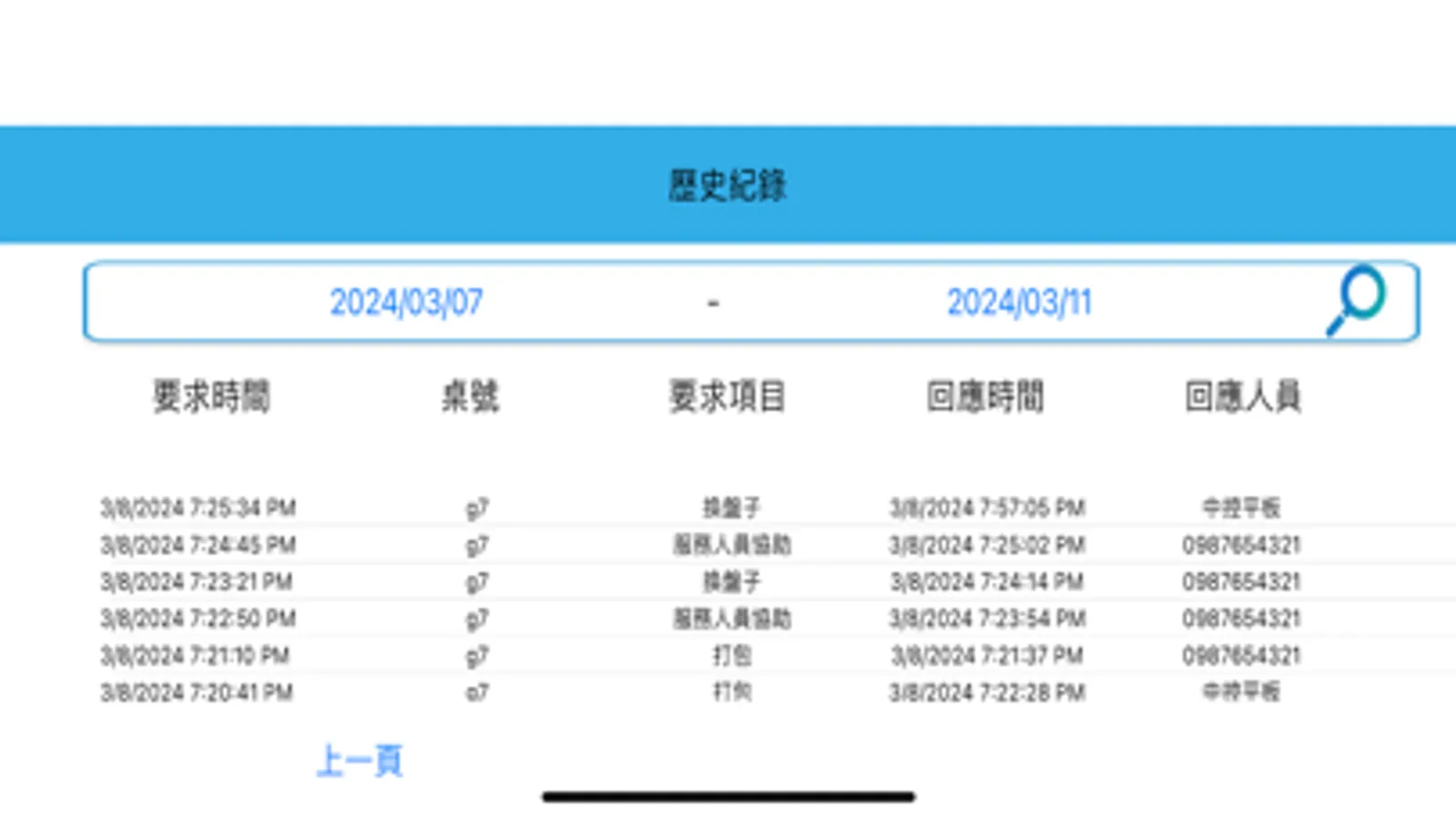Select request time 3/8/2024 7:22:50 PM
The width and height of the screenshot is (1456, 820).
pyautogui.click(x=198, y=619)
